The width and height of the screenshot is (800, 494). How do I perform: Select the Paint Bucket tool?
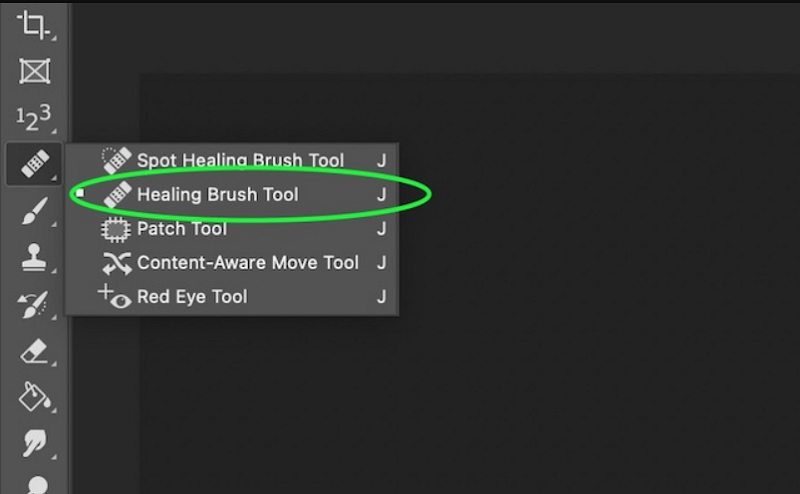(x=35, y=397)
